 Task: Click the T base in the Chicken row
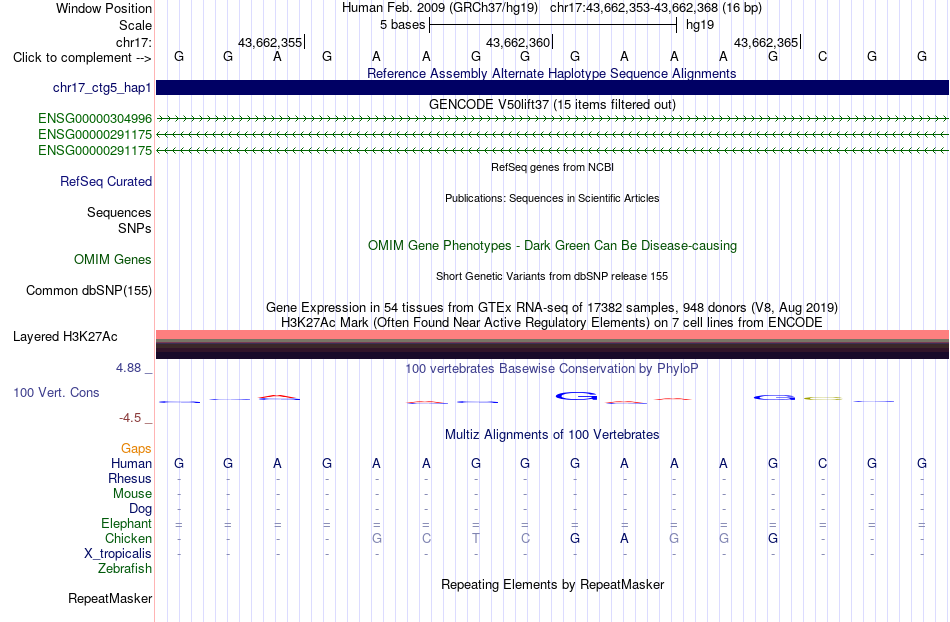[476, 538]
